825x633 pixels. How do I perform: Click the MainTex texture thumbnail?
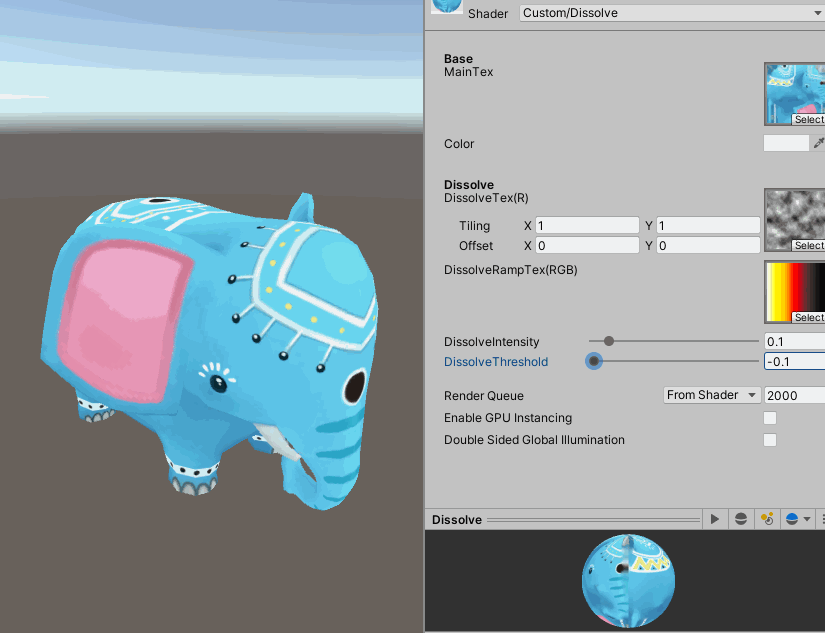794,94
